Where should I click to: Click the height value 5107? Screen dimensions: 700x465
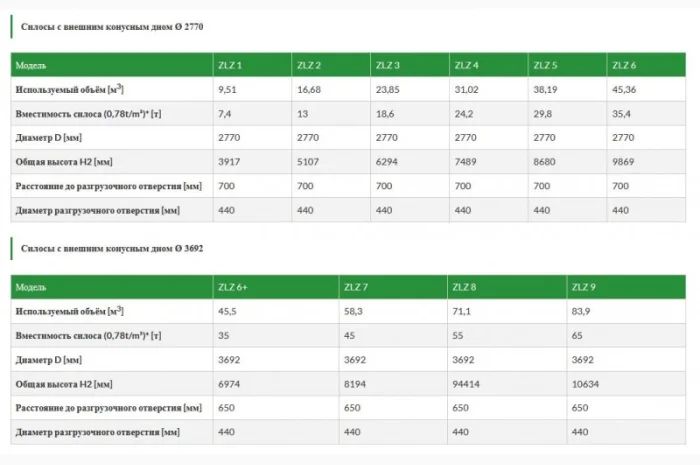click(x=307, y=162)
